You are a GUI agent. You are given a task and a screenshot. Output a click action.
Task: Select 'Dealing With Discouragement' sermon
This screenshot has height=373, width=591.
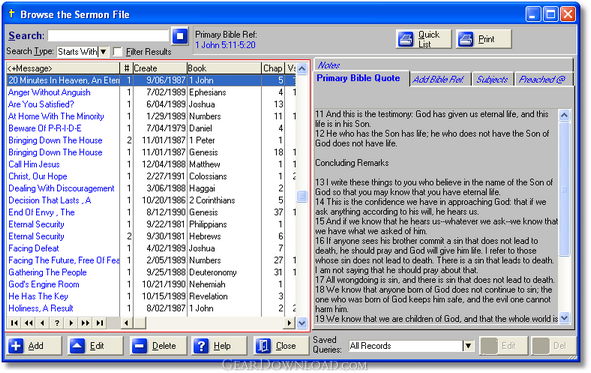[x=61, y=188]
